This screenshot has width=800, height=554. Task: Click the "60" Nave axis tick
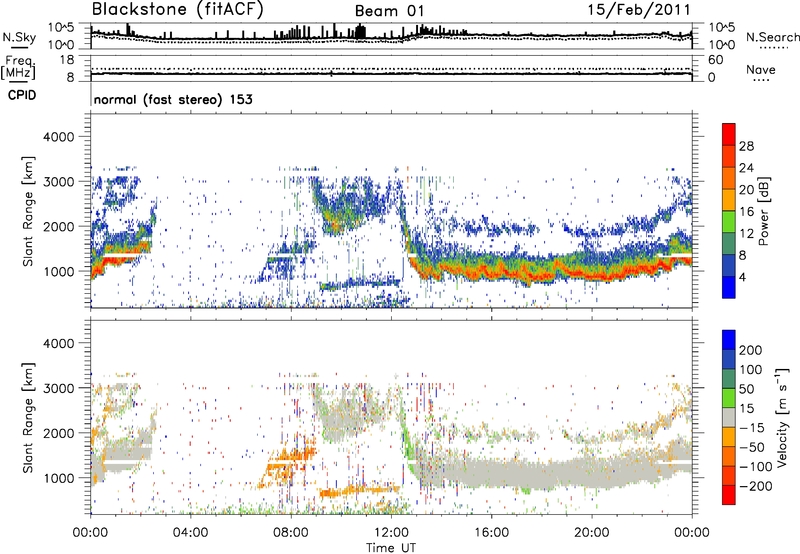pyautogui.click(x=715, y=60)
